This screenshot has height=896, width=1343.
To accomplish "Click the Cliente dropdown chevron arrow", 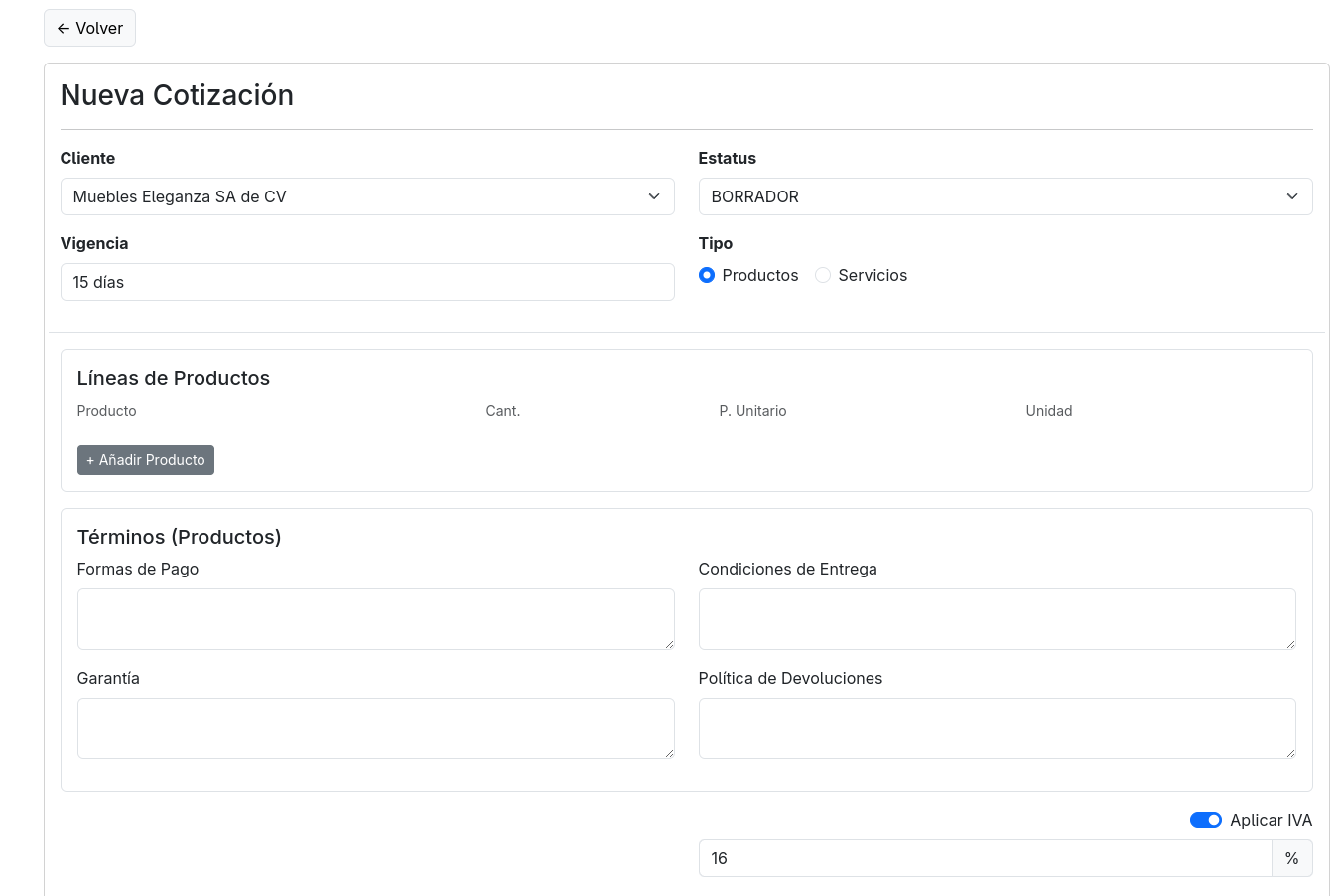I will 654,196.
